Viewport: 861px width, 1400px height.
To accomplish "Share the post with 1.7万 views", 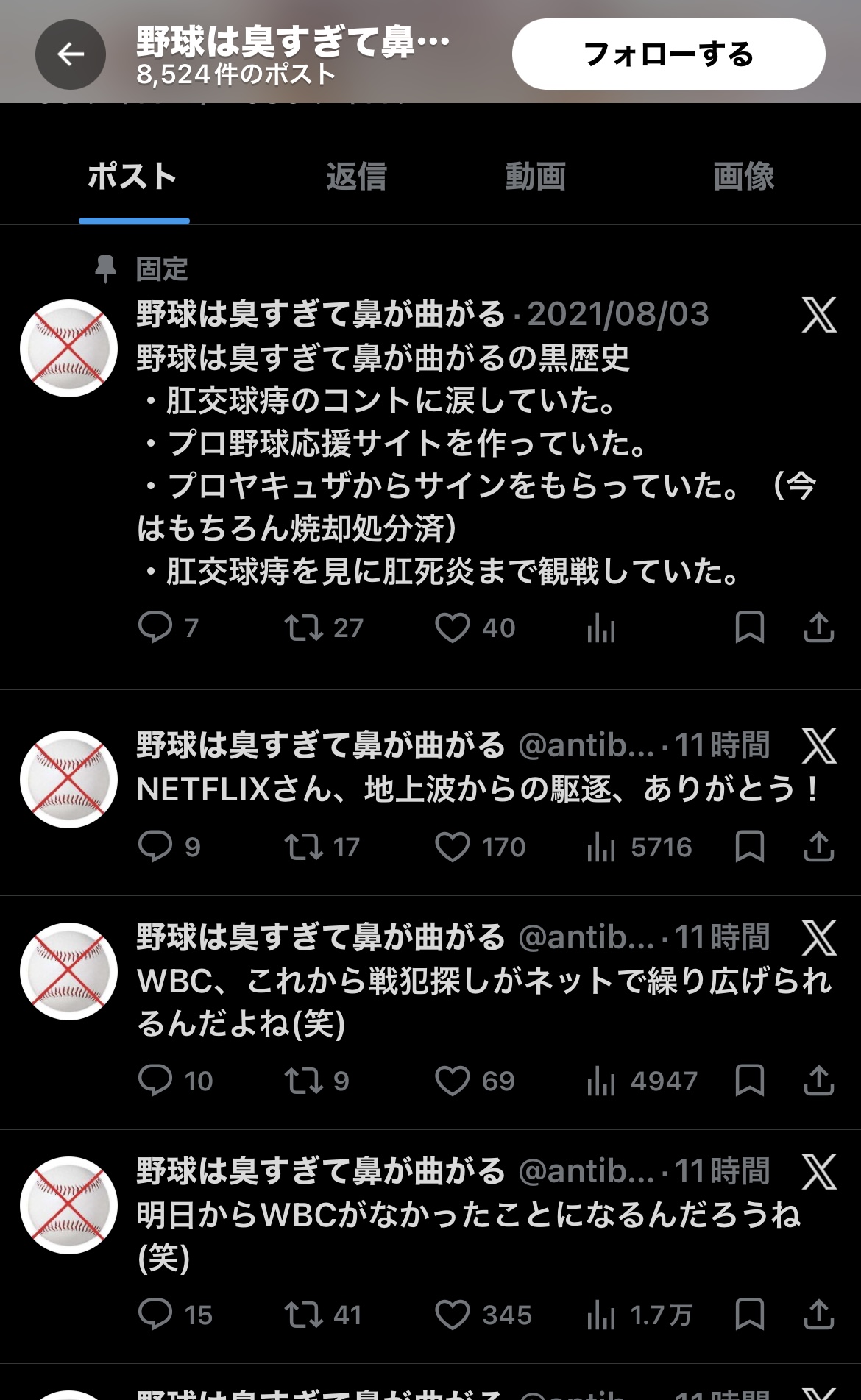I will click(818, 1315).
